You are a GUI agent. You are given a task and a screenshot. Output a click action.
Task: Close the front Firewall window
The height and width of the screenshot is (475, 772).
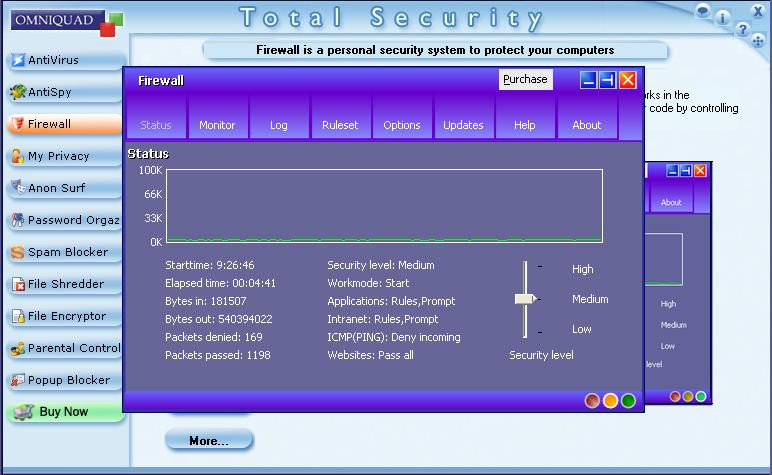coord(627,80)
